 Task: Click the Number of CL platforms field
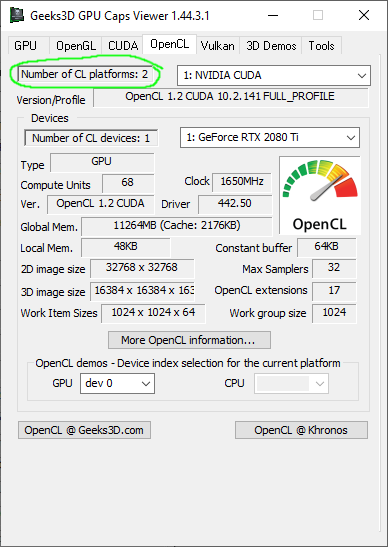pos(85,74)
